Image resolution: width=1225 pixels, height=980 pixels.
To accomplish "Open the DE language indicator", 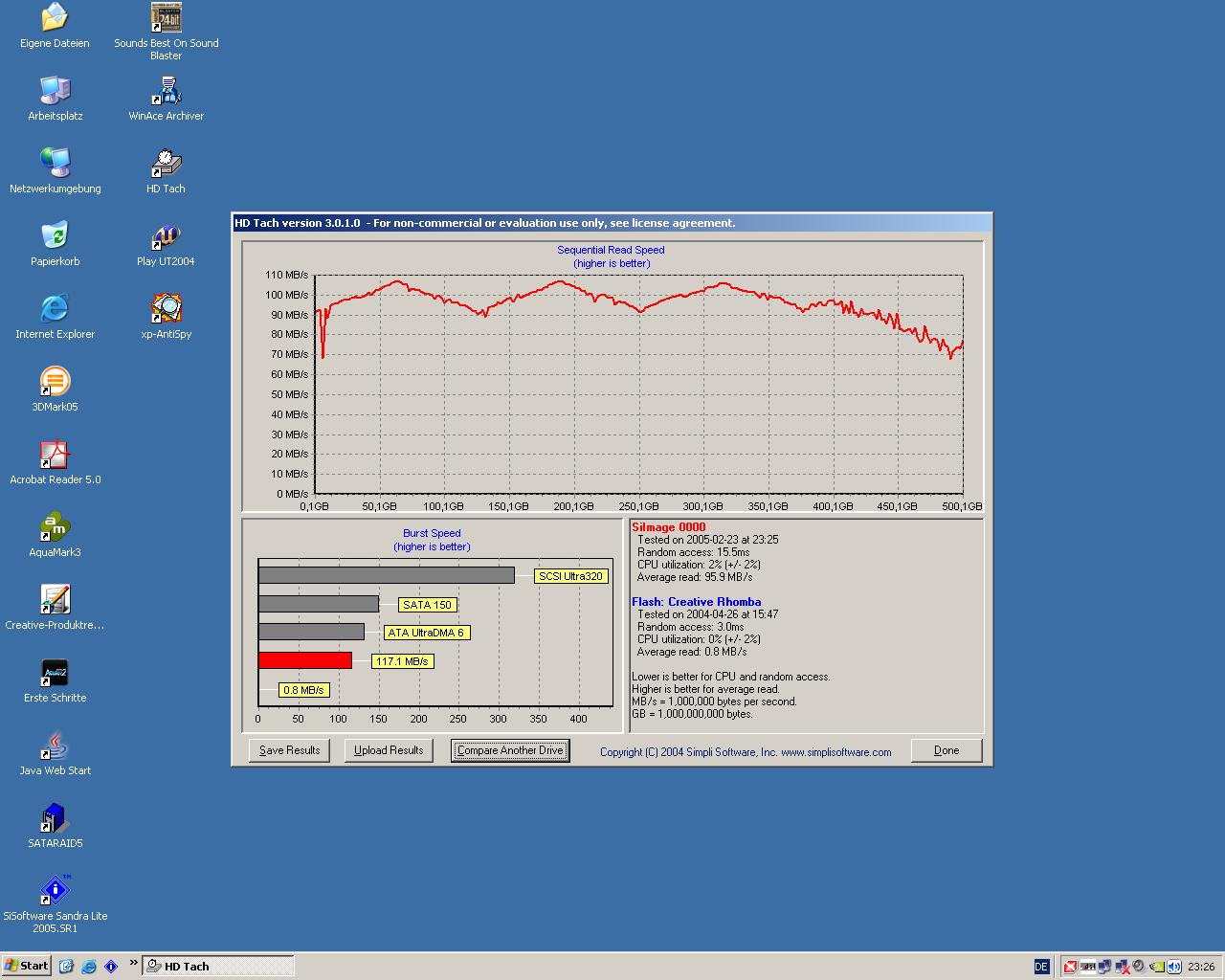I will coord(1042,967).
